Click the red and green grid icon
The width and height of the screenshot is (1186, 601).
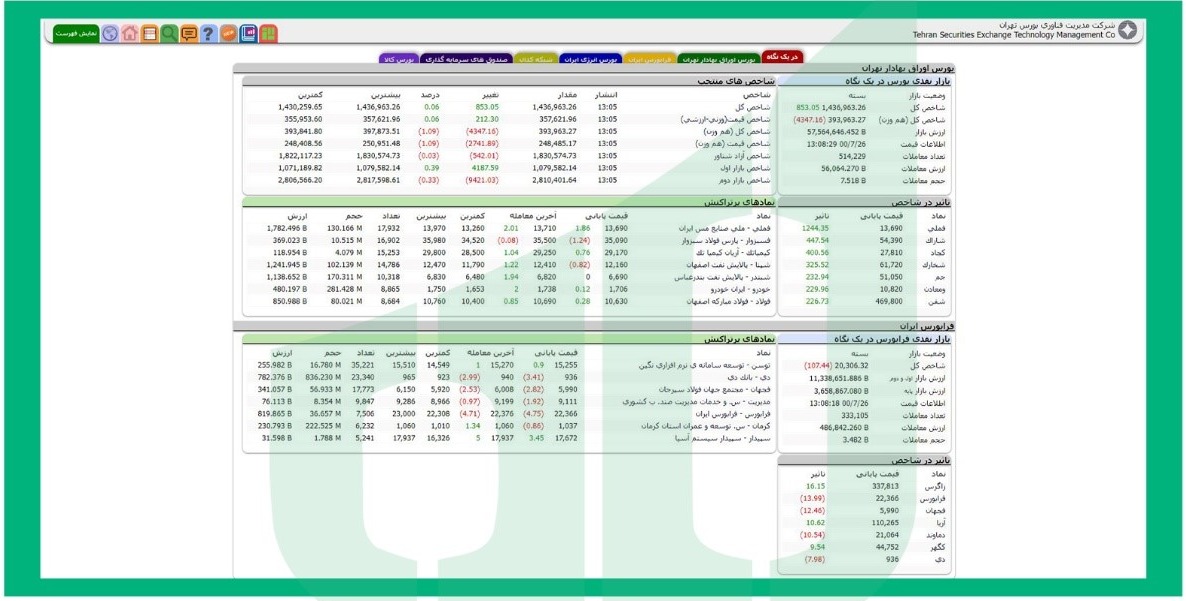tap(268, 33)
